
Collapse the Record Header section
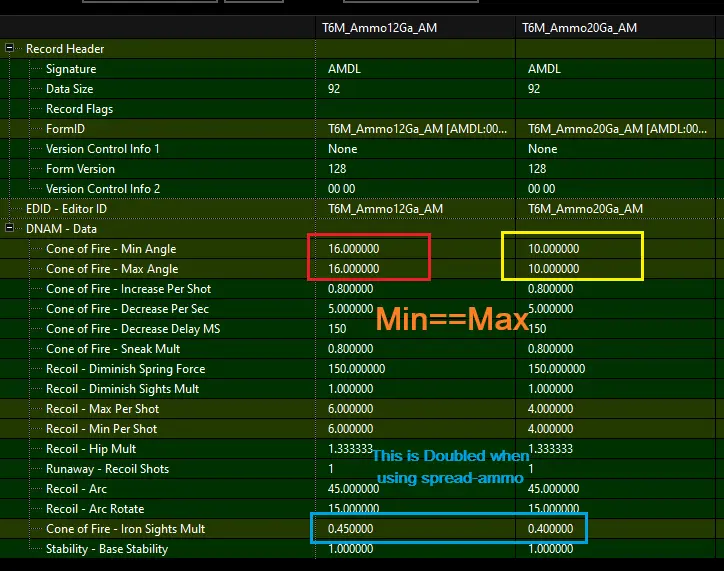(x=9, y=48)
